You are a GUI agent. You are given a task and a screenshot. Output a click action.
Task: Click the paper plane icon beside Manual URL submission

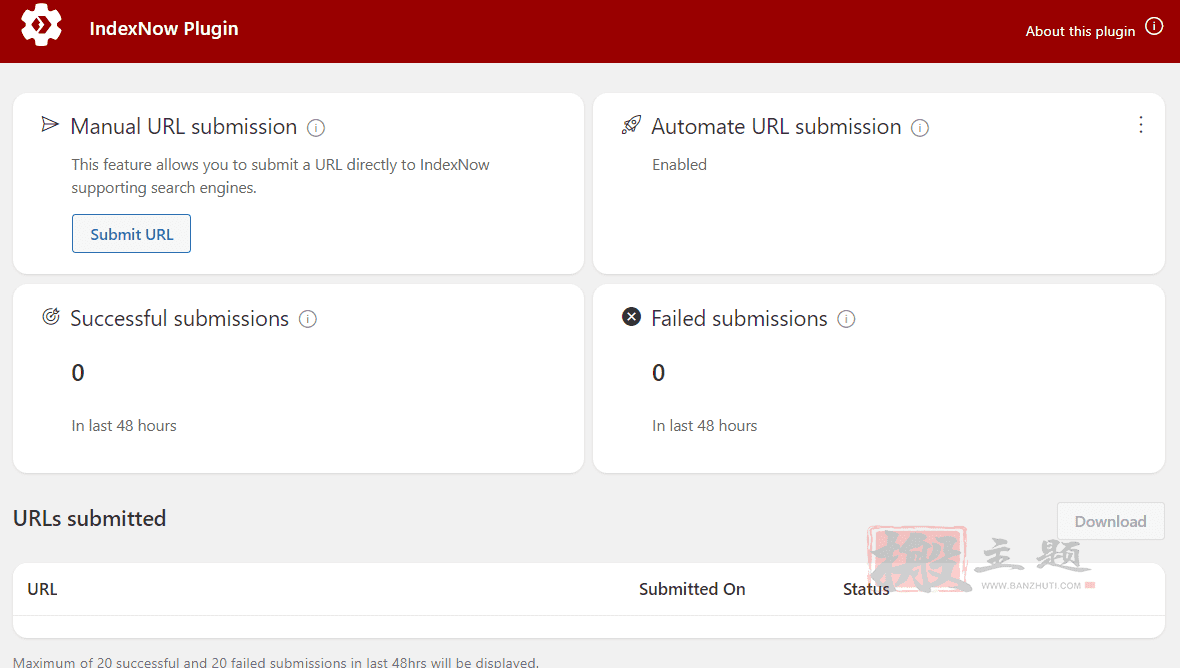pyautogui.click(x=50, y=124)
